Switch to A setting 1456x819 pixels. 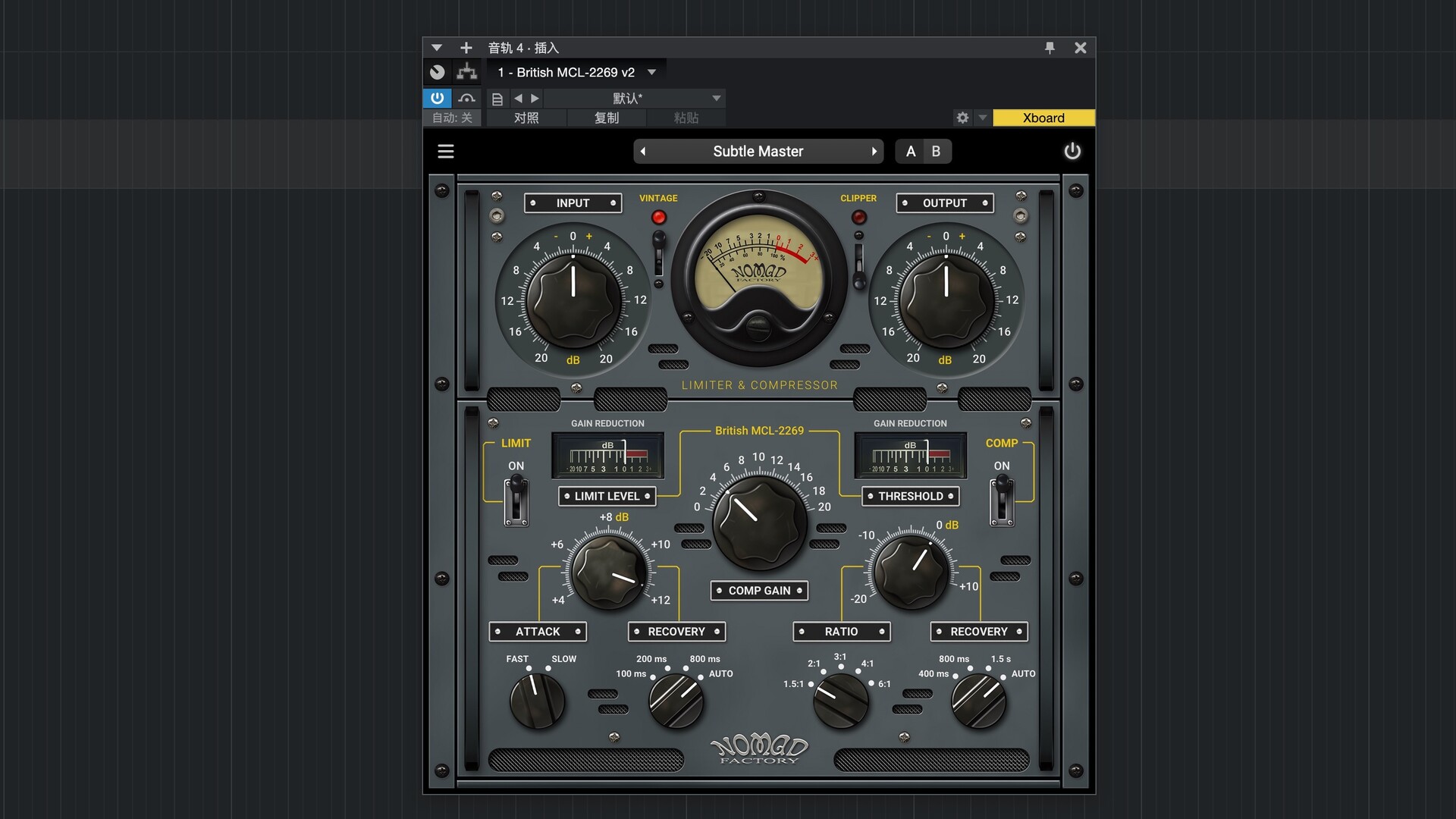911,152
